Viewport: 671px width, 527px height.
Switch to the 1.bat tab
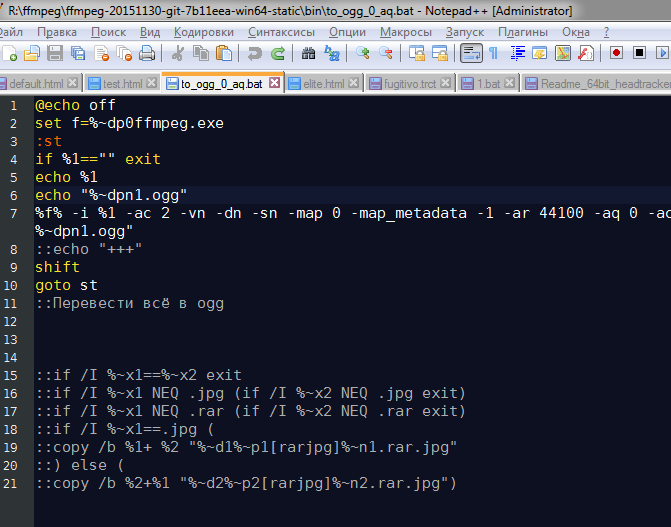tap(488, 83)
